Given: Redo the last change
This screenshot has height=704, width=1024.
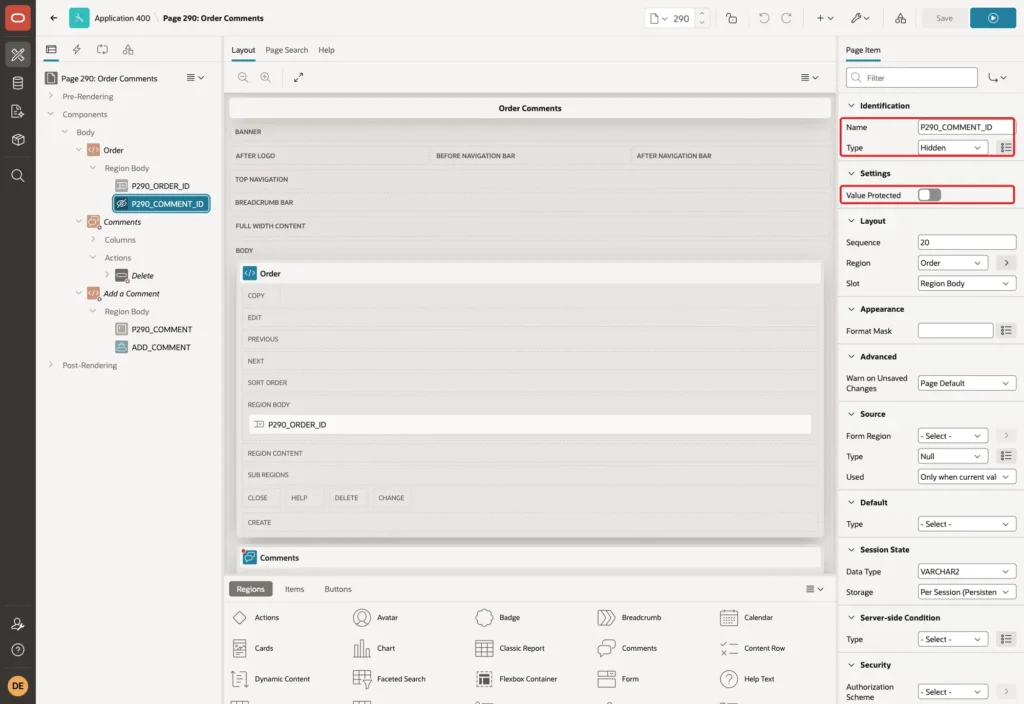Looking at the screenshot, I should point(786,18).
